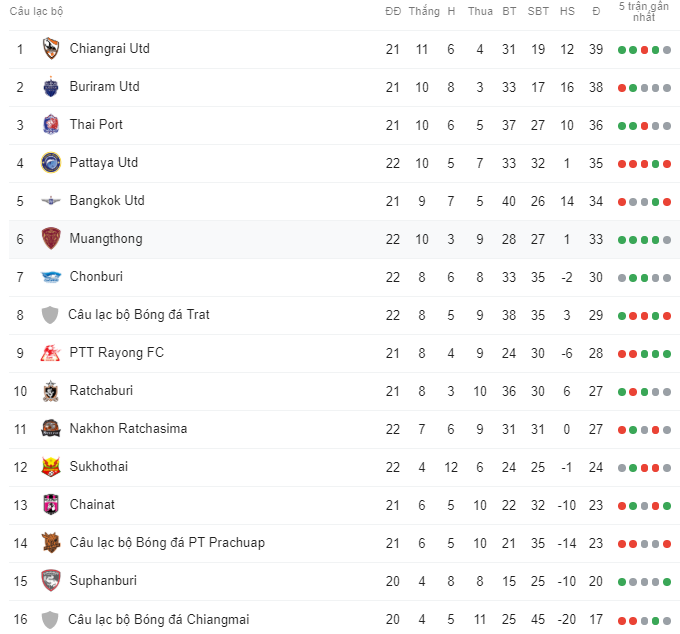Viewport: 680px width, 634px height.
Task: Click the Chainat pink badge icon
Action: pyautogui.click(x=51, y=504)
